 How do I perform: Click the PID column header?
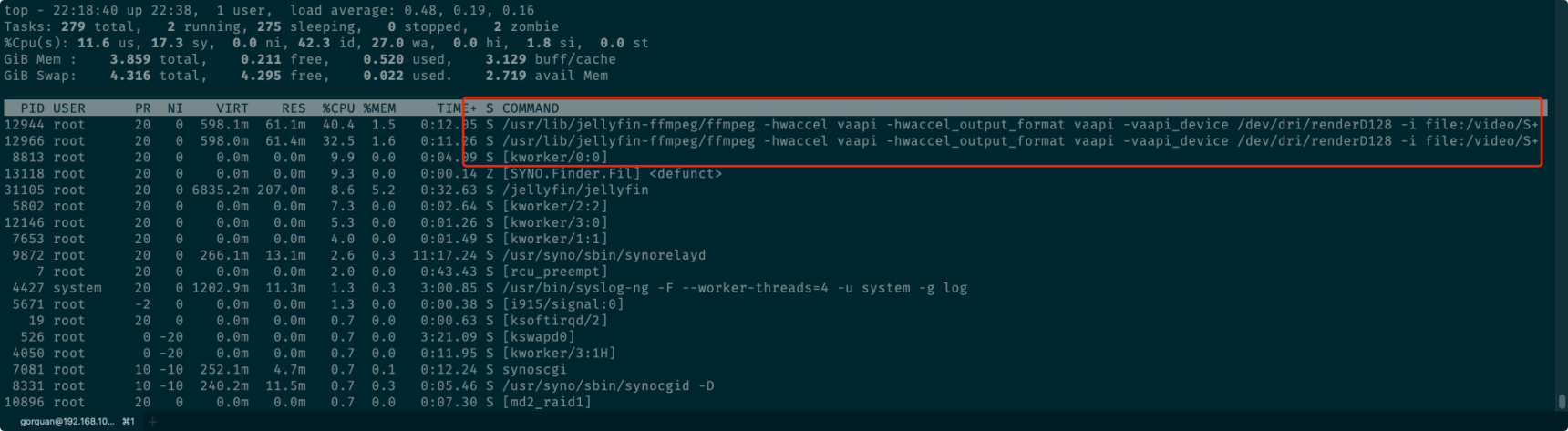pyautogui.click(x=32, y=108)
